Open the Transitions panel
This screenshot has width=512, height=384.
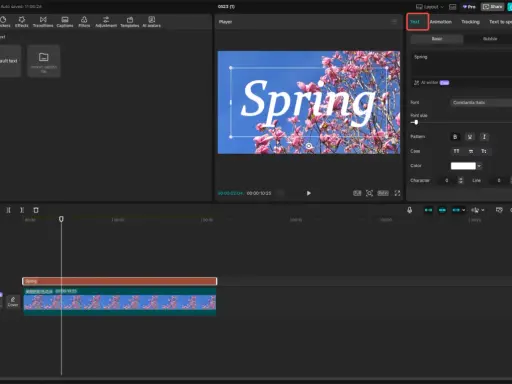[43, 22]
